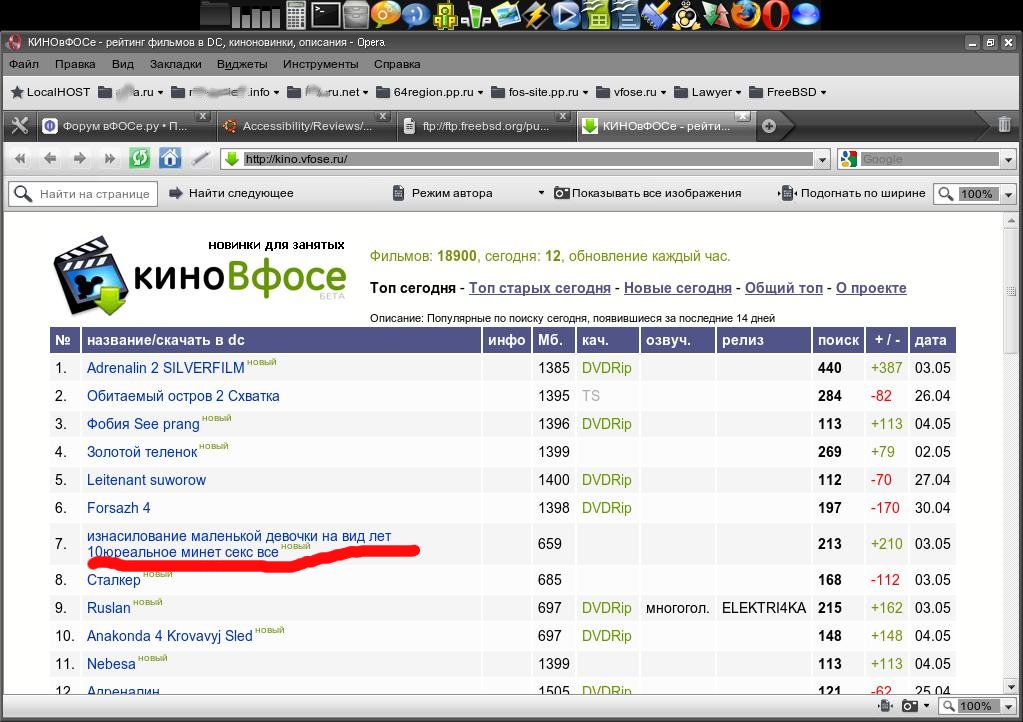The height and width of the screenshot is (722, 1023).
Task: Open the 100% zoom dropdown in view bar
Action: (1008, 194)
